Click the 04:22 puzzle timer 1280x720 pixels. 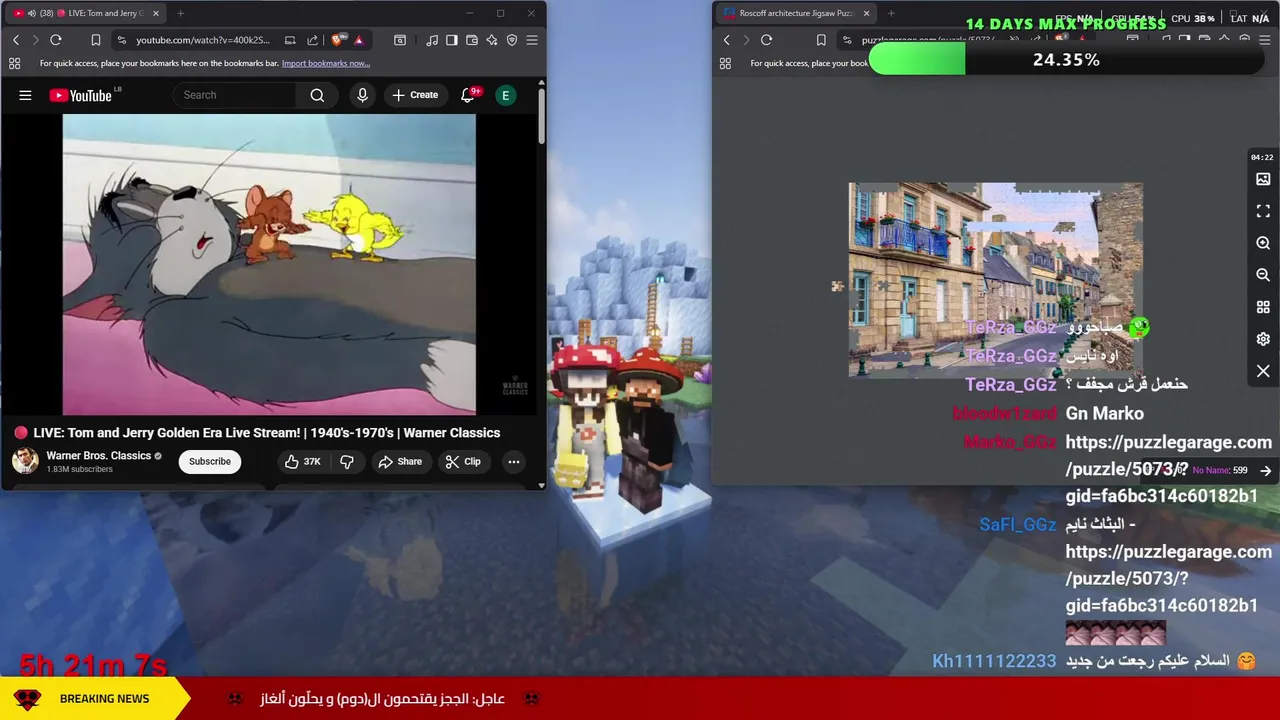(1262, 157)
